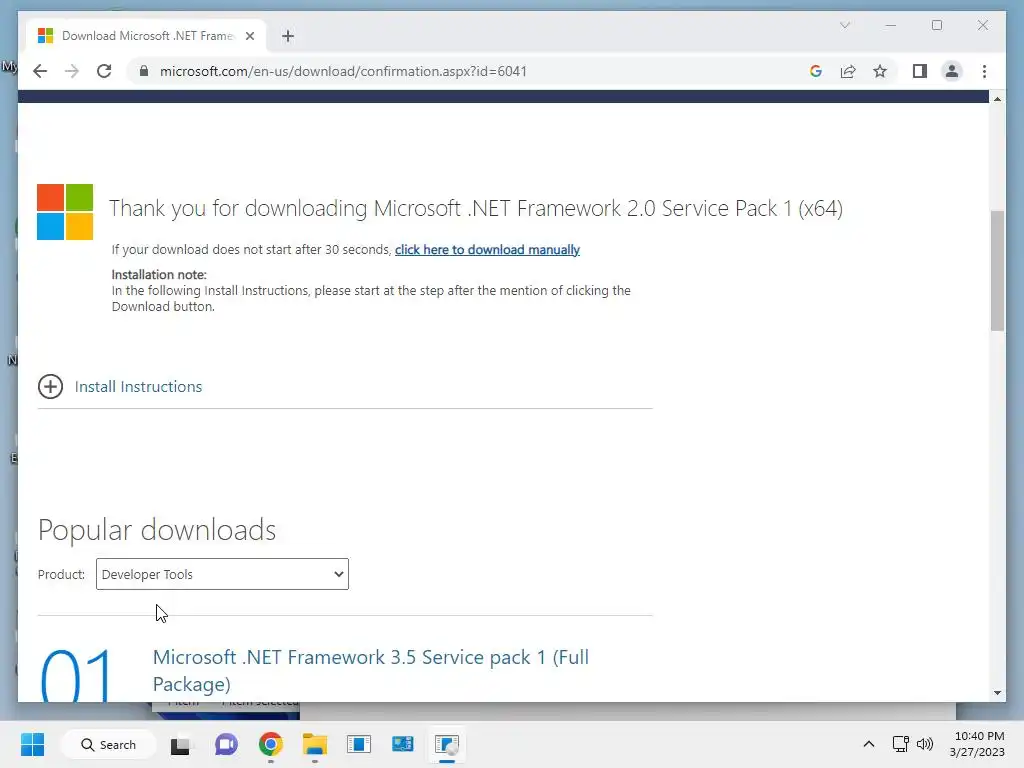
Task: Open .NET Framework 3.5 Service pack 1 link
Action: pos(370,670)
